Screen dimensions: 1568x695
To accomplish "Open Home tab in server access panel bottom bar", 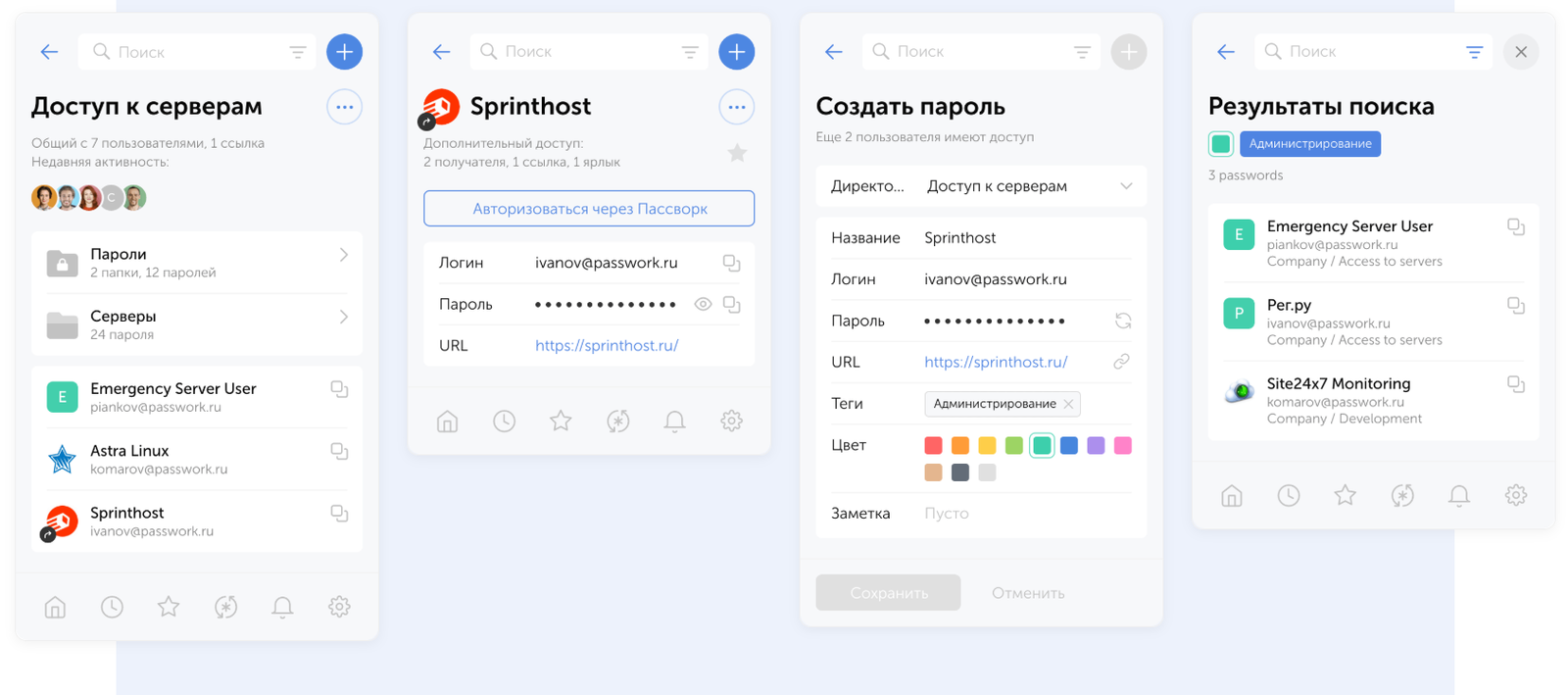I will point(55,607).
